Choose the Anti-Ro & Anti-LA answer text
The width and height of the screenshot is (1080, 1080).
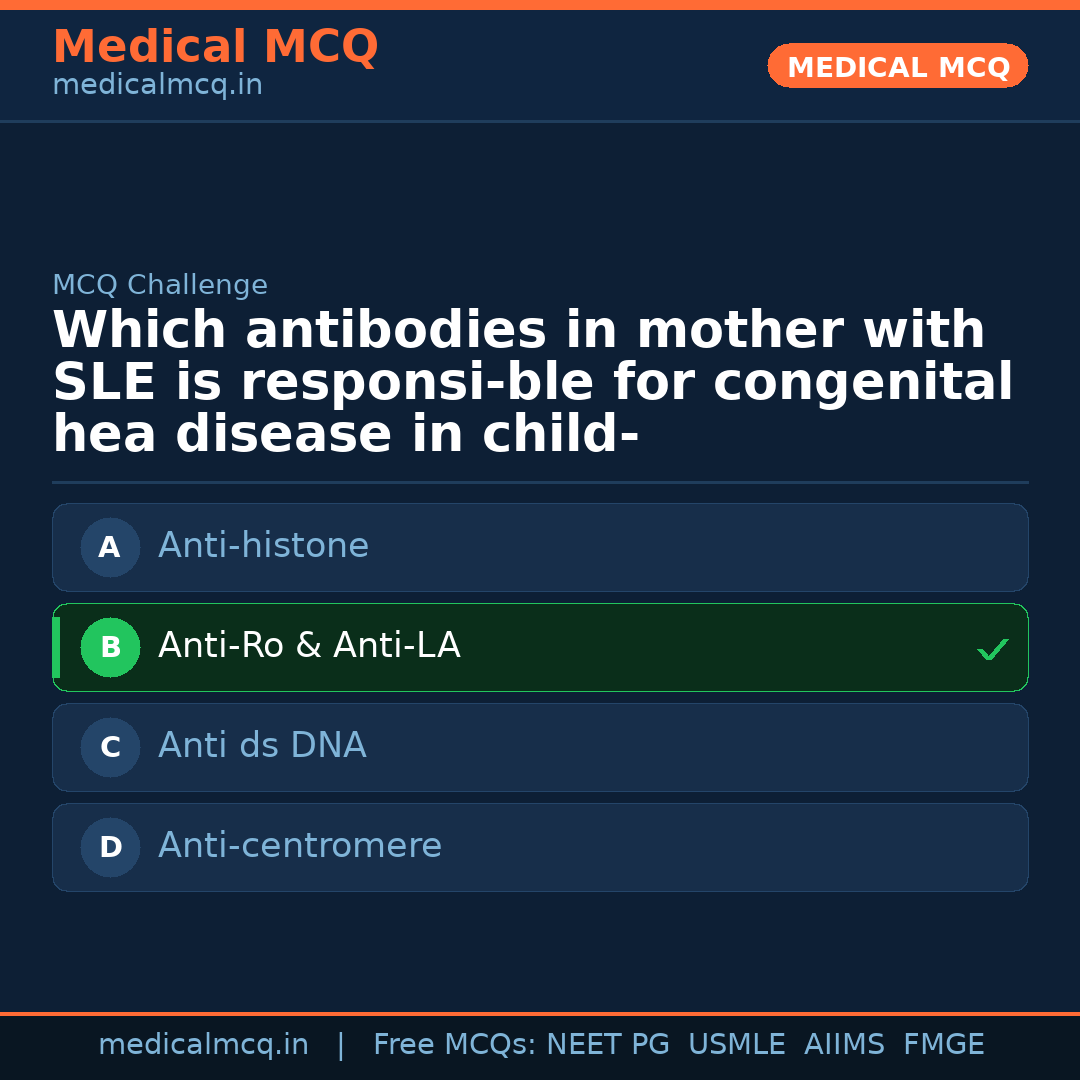pos(309,646)
